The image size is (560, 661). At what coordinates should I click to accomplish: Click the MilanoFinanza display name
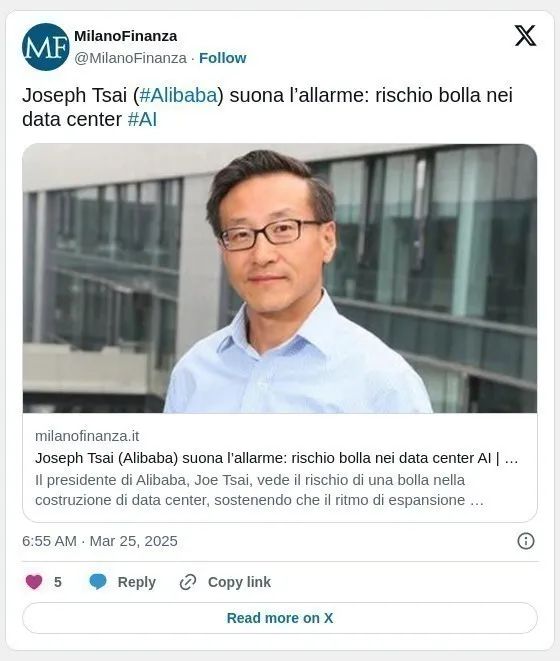point(126,36)
